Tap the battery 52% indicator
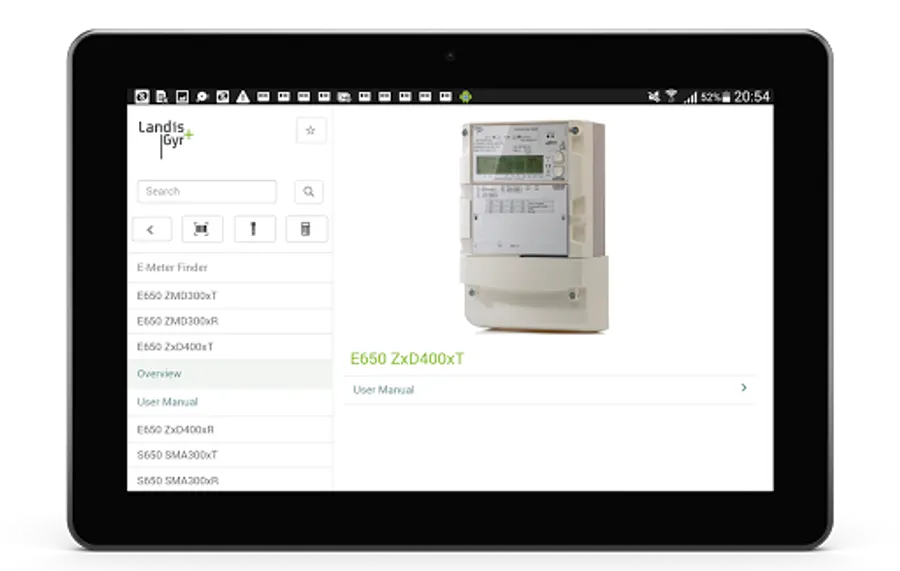The image size is (900, 571). (x=715, y=97)
